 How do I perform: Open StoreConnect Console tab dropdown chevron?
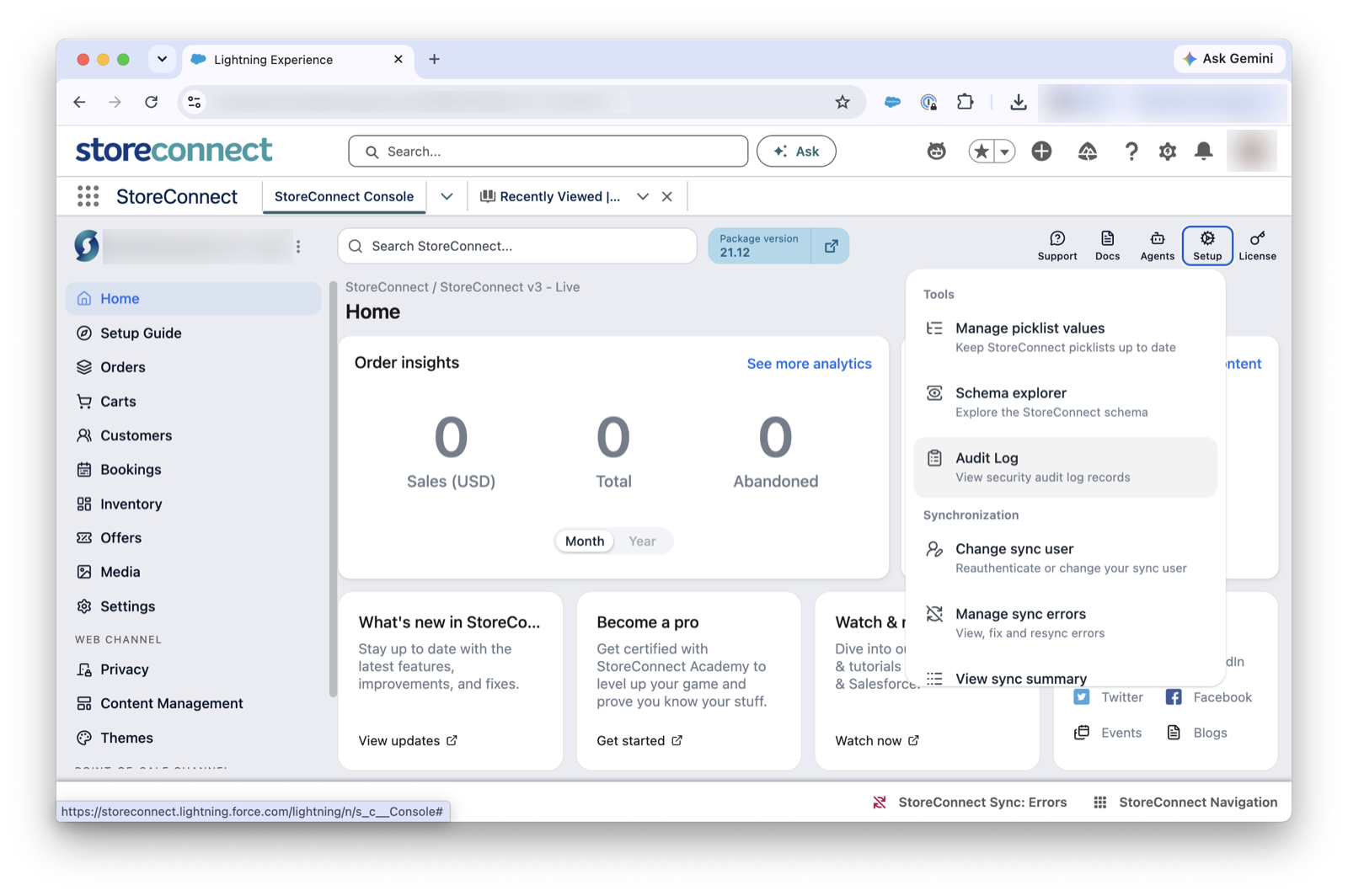point(447,196)
